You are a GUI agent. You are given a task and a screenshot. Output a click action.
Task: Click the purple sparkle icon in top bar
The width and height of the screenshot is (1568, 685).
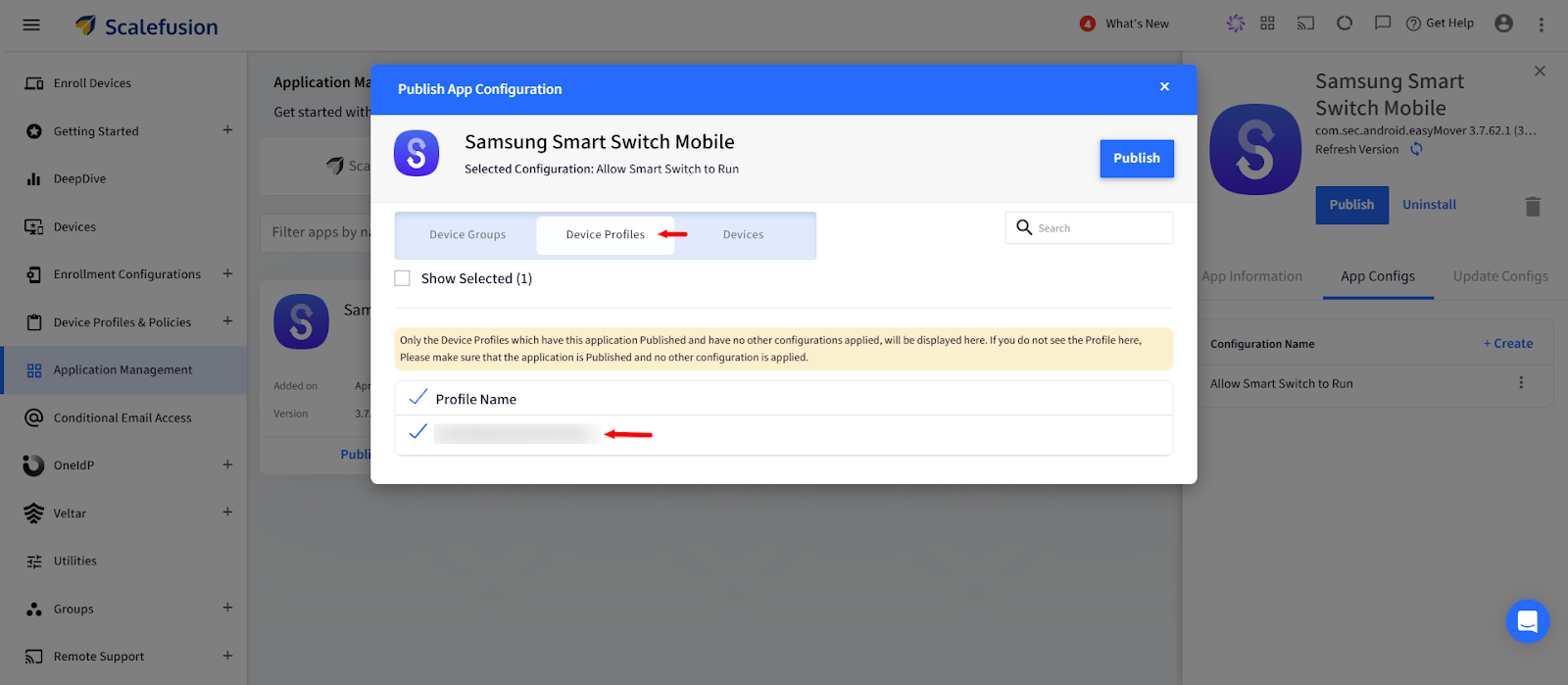click(1235, 23)
